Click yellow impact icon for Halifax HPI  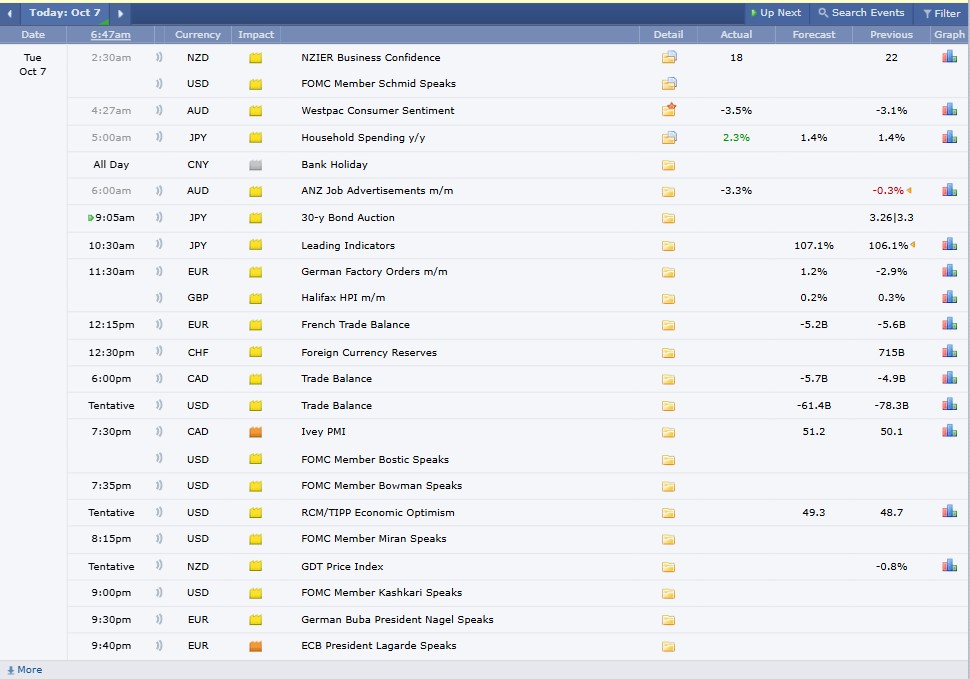[x=255, y=298]
